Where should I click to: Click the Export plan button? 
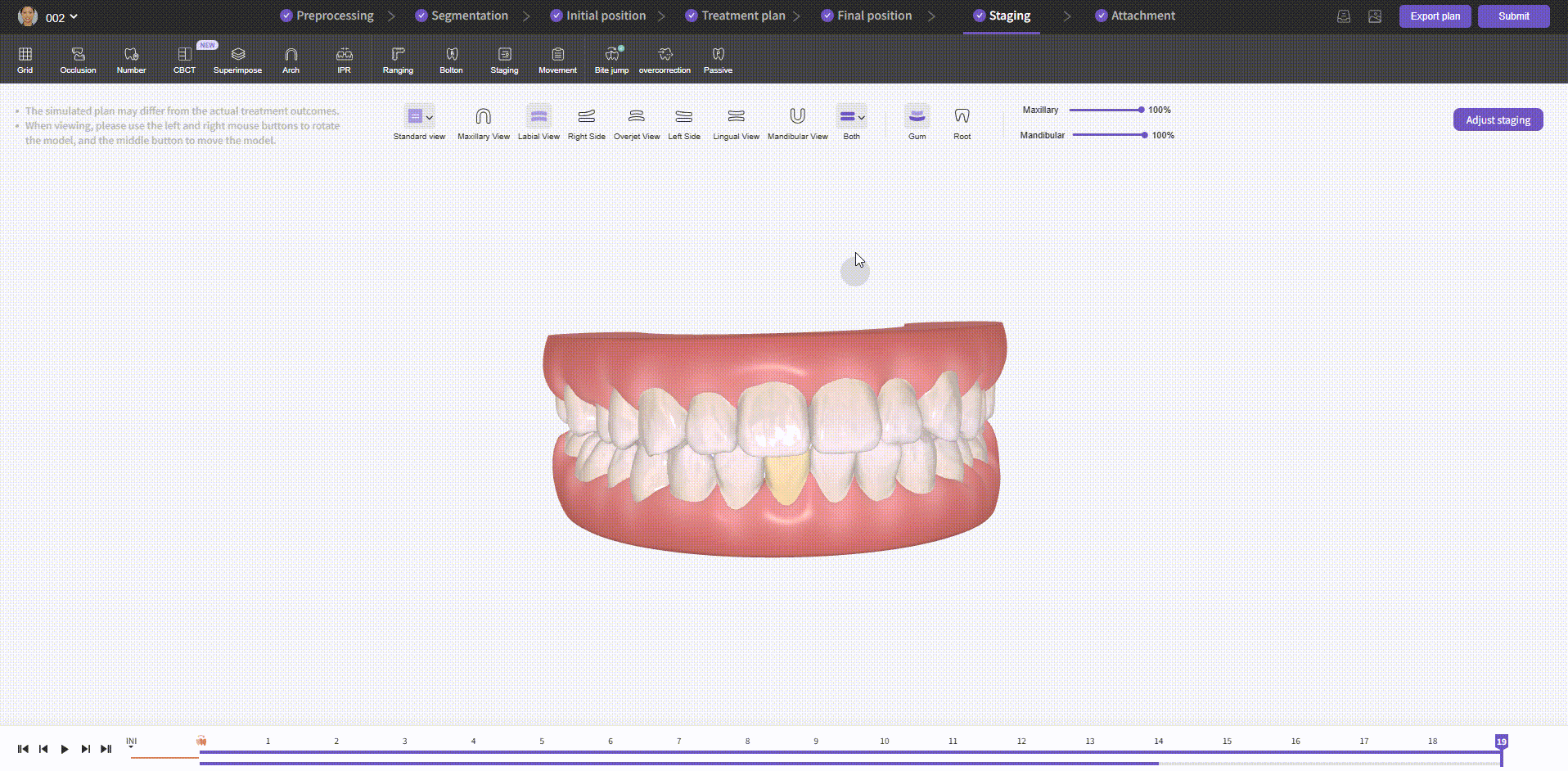(x=1435, y=16)
